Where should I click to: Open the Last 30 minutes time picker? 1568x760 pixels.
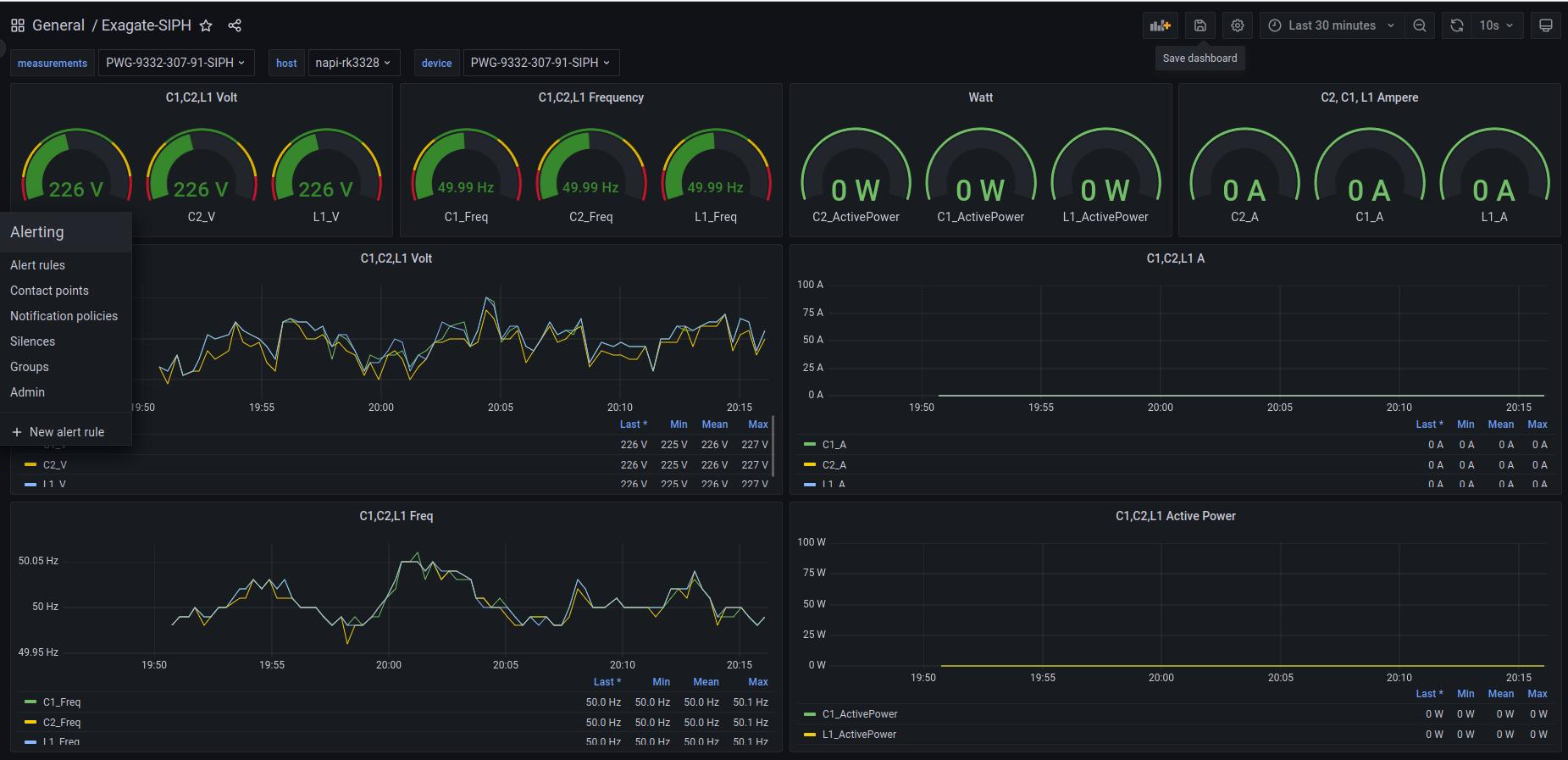point(1331,25)
